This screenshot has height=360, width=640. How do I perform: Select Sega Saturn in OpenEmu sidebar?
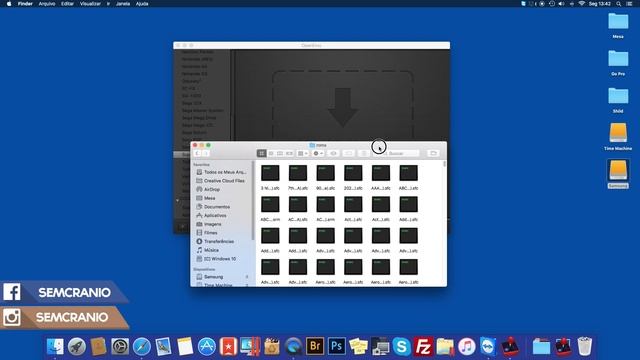click(x=194, y=133)
